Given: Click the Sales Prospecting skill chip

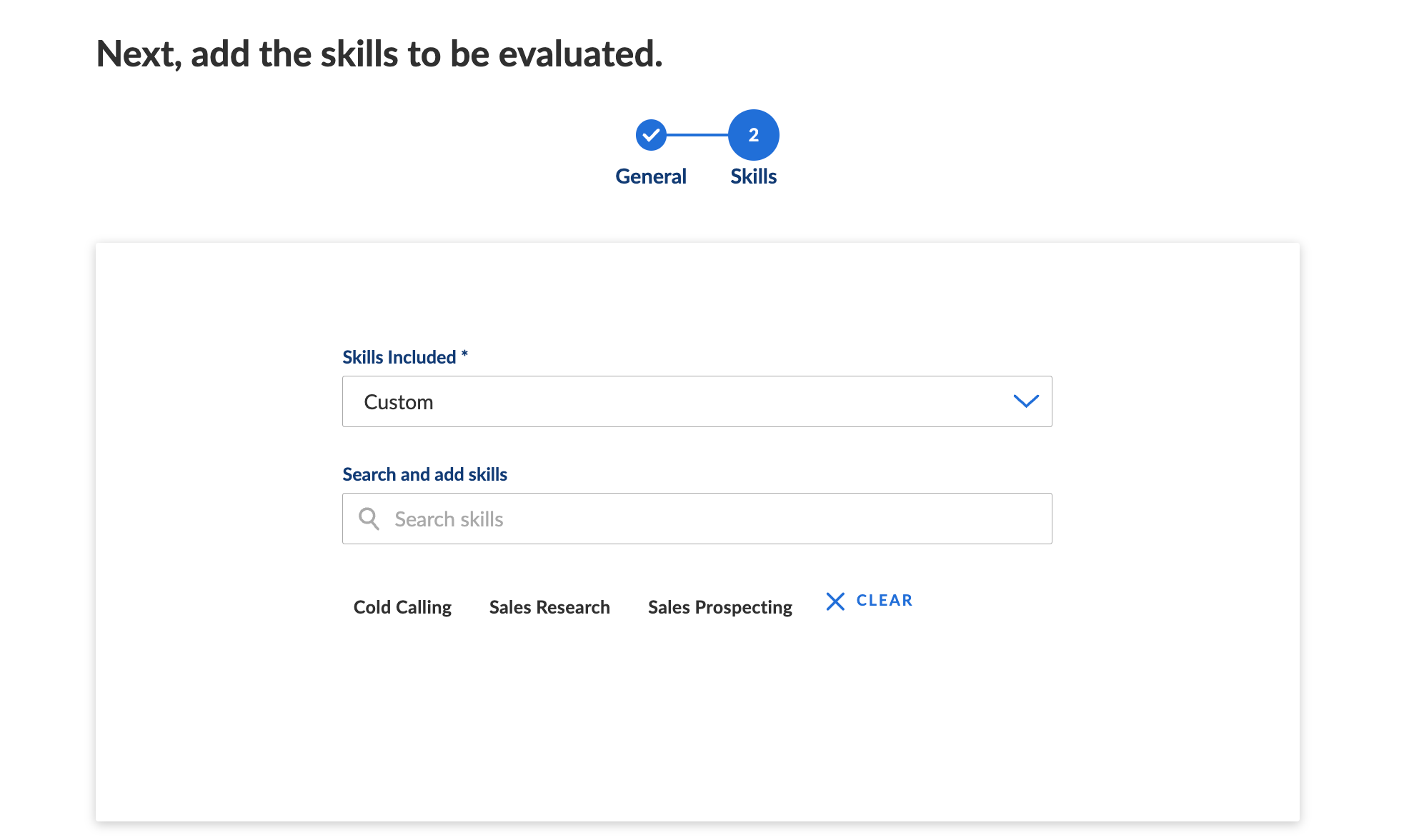Looking at the screenshot, I should click(x=720, y=607).
